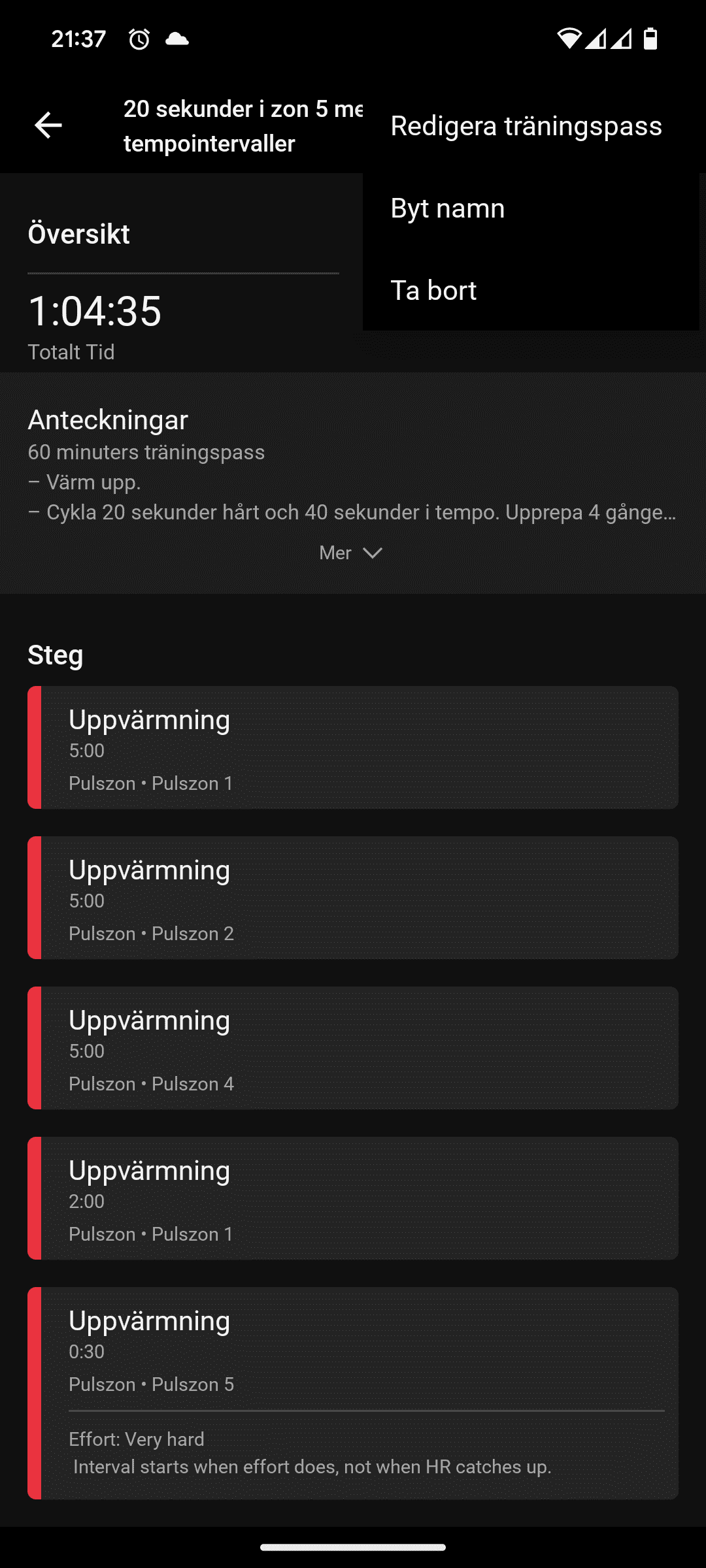Viewport: 706px width, 1568px height.
Task: Open Uppvärmning step with Pulszon 2
Action: click(353, 898)
